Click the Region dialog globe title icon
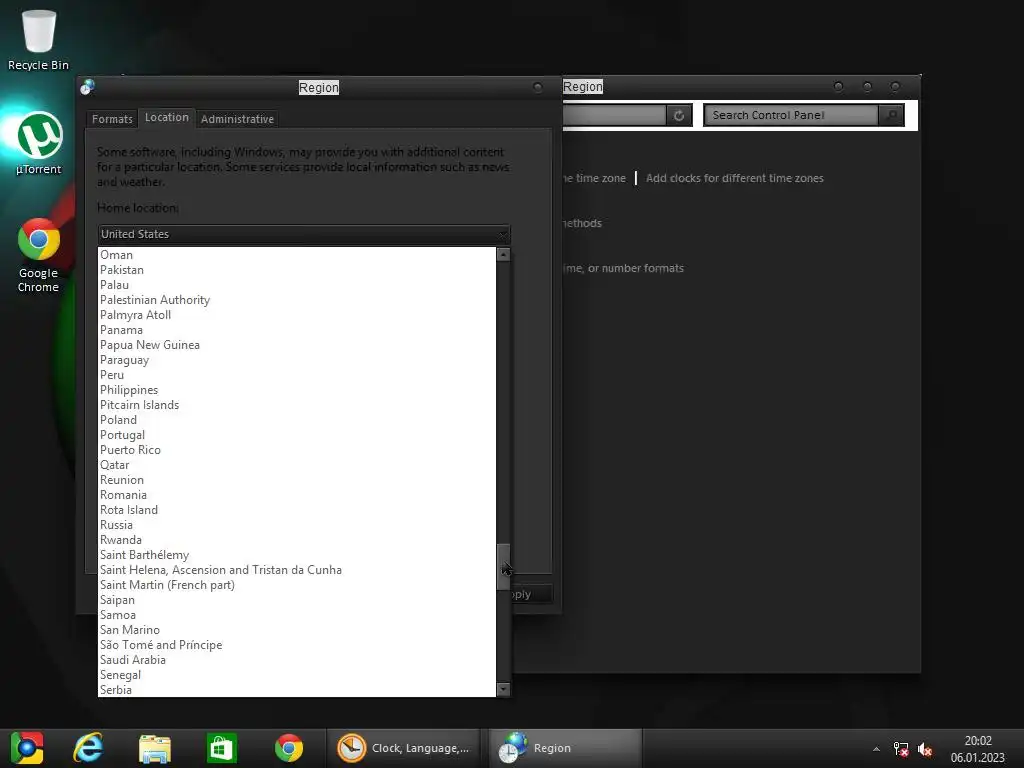The height and width of the screenshot is (768, 1024). (88, 87)
